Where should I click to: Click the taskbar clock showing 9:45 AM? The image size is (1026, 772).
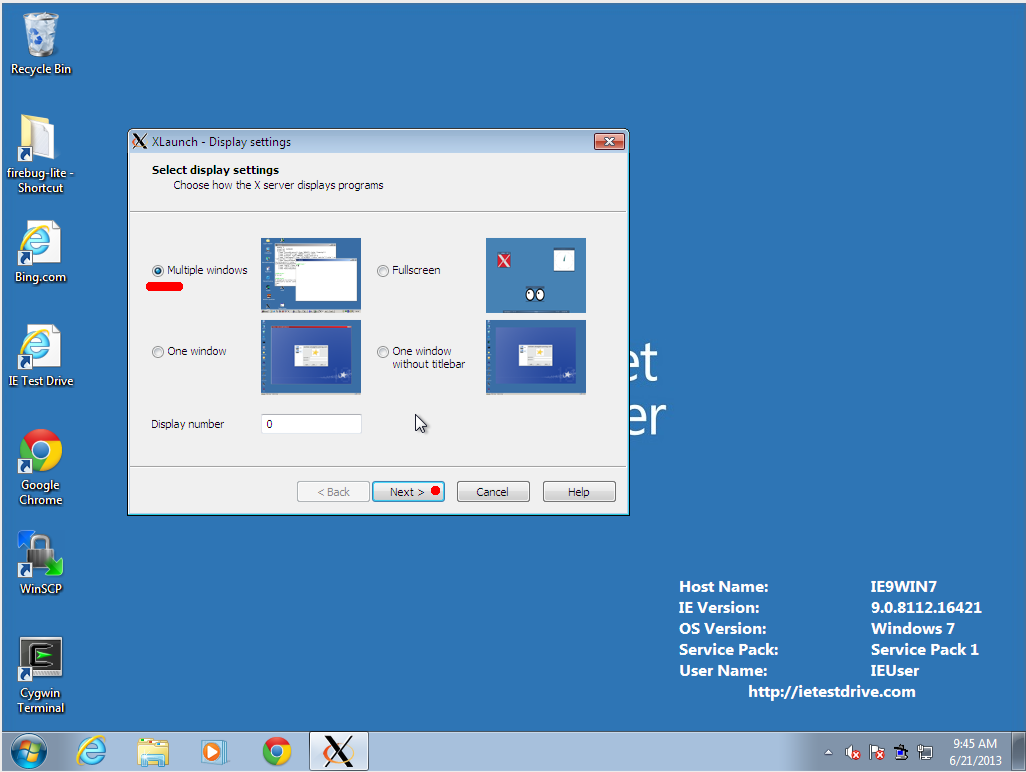pos(975,752)
